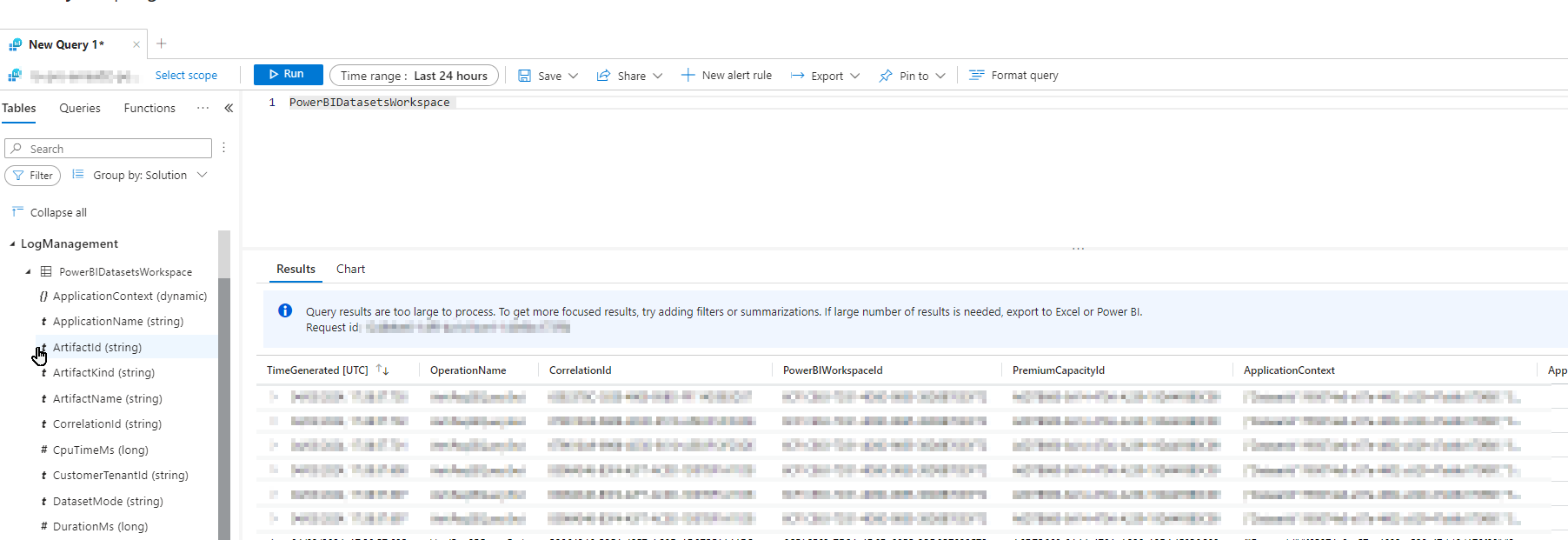Click the results pane resize handle ellipsis

point(1078,249)
